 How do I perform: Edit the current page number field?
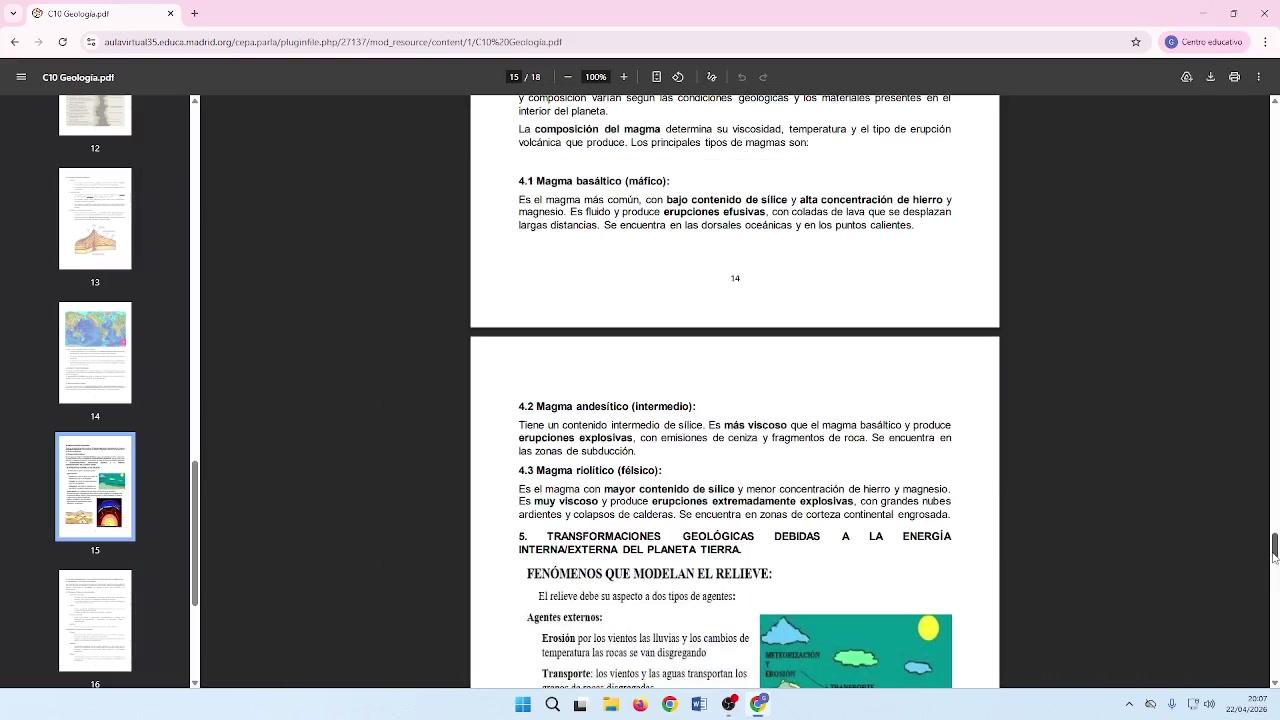[x=514, y=77]
